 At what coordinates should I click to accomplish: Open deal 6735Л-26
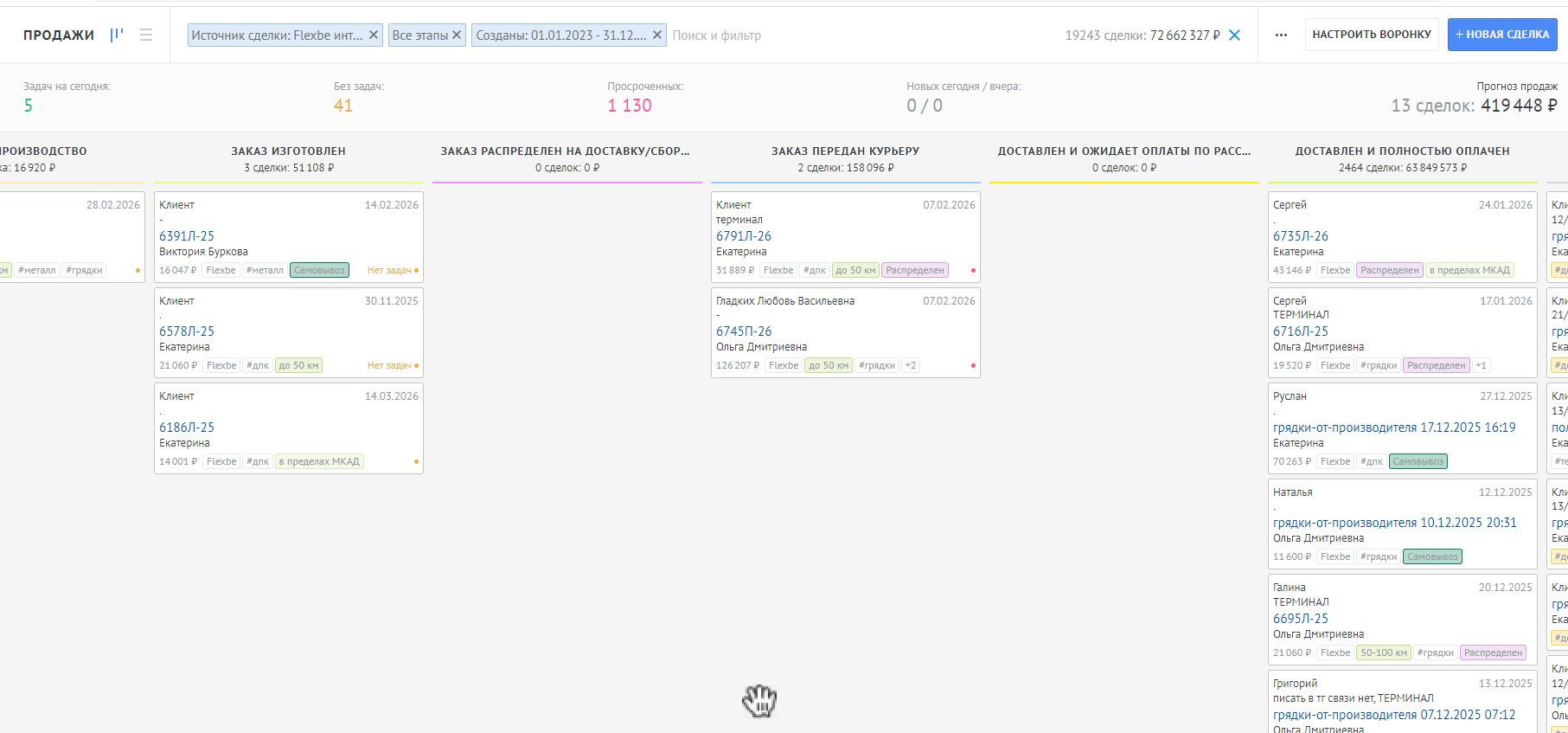click(x=1301, y=236)
